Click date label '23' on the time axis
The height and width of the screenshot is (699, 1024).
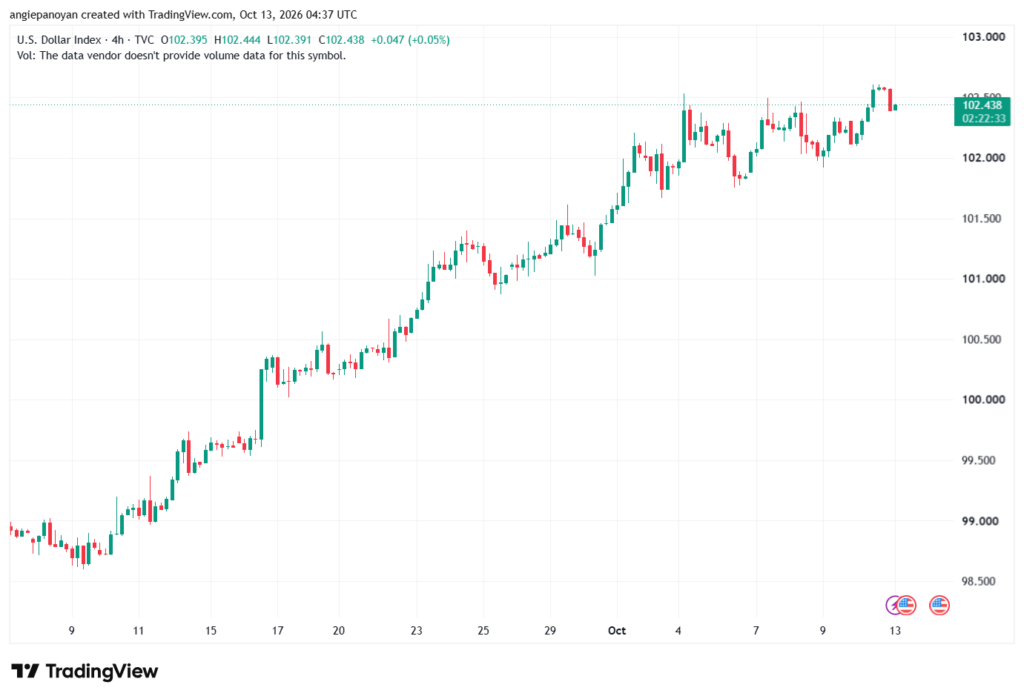(x=417, y=630)
